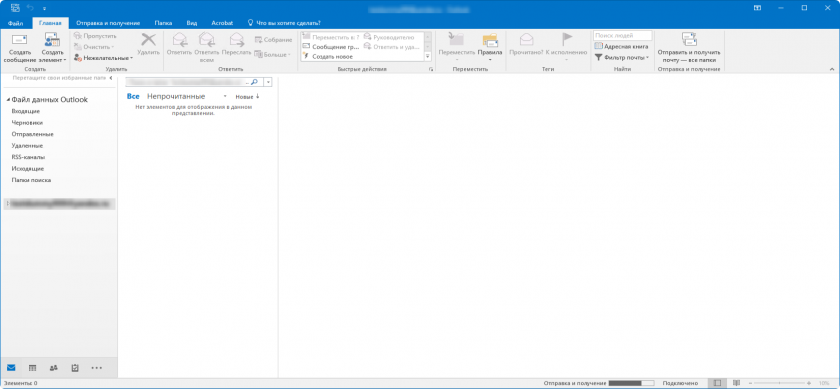The height and width of the screenshot is (389, 840).
Task: Click the Skip (Пропустить) icon
Action: tap(78, 36)
